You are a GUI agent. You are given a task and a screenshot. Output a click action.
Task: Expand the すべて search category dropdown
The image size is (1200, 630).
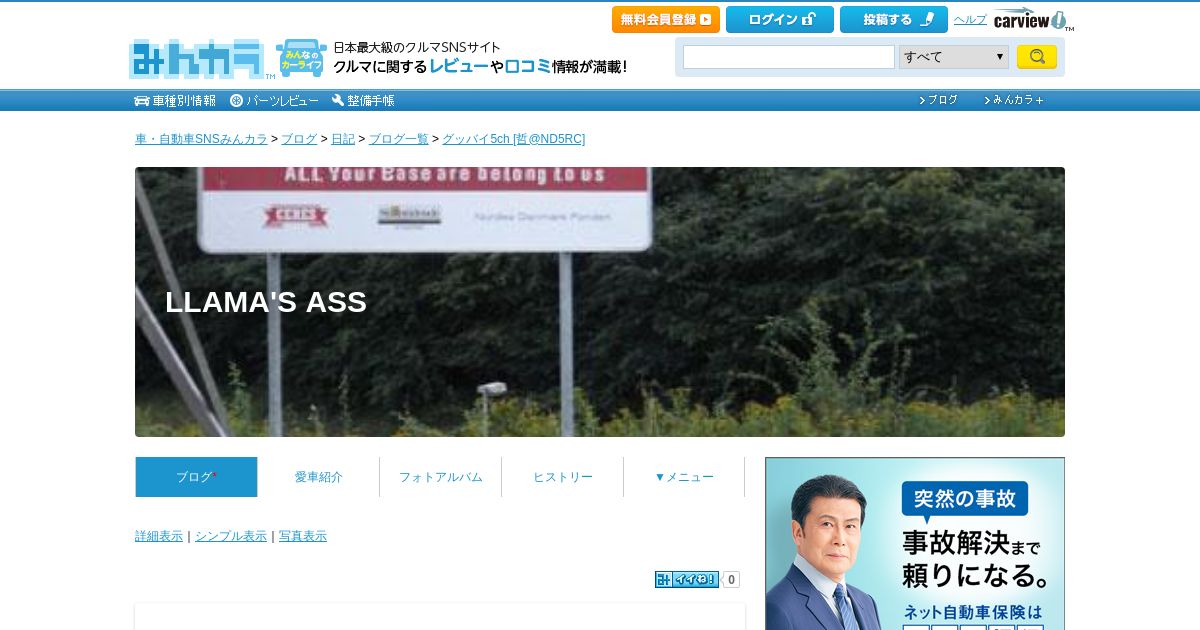pyautogui.click(x=954, y=57)
